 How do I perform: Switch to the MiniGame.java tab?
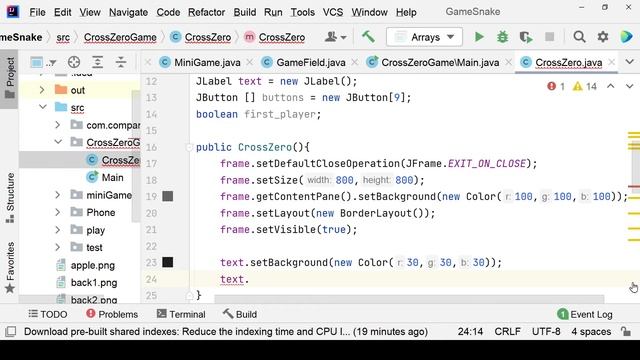point(200,62)
